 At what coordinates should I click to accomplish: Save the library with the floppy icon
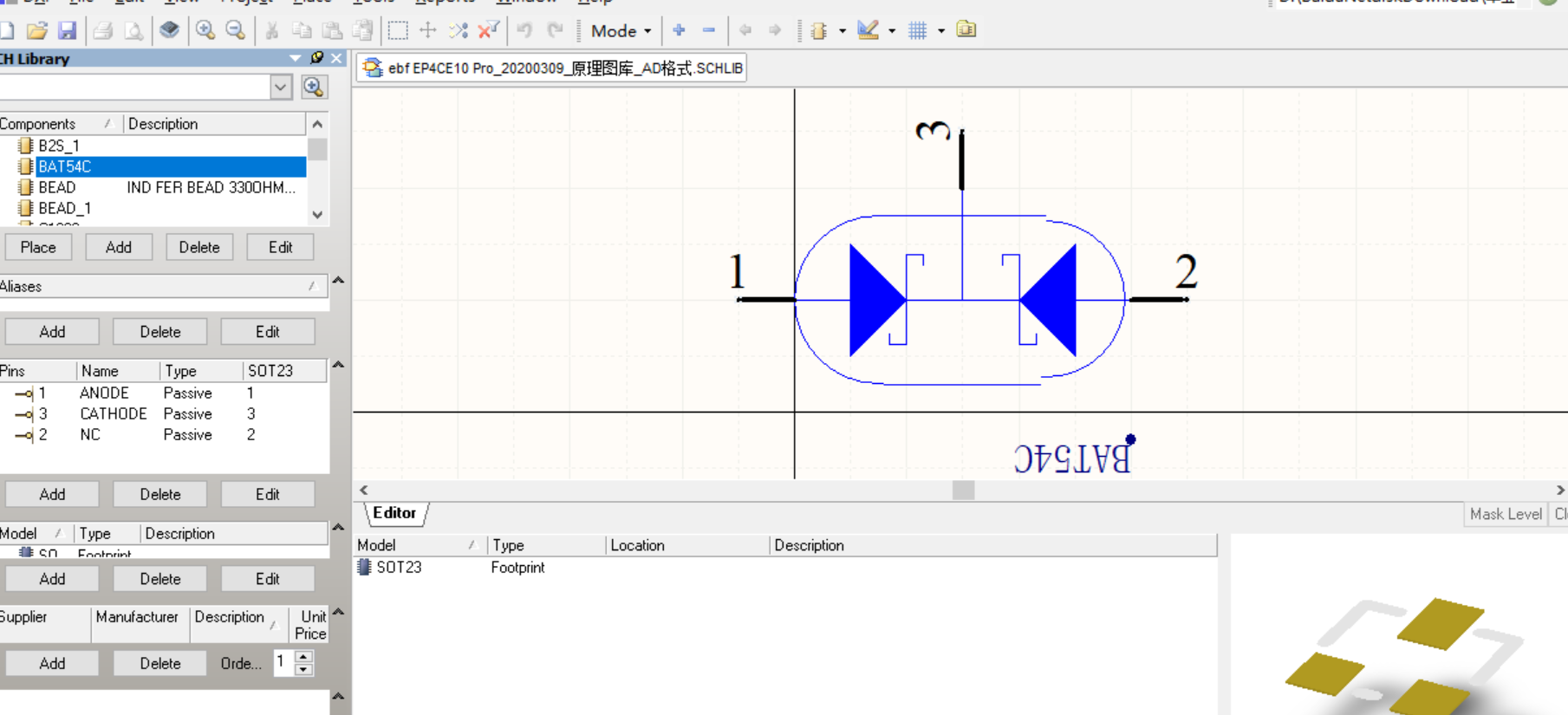tap(67, 30)
